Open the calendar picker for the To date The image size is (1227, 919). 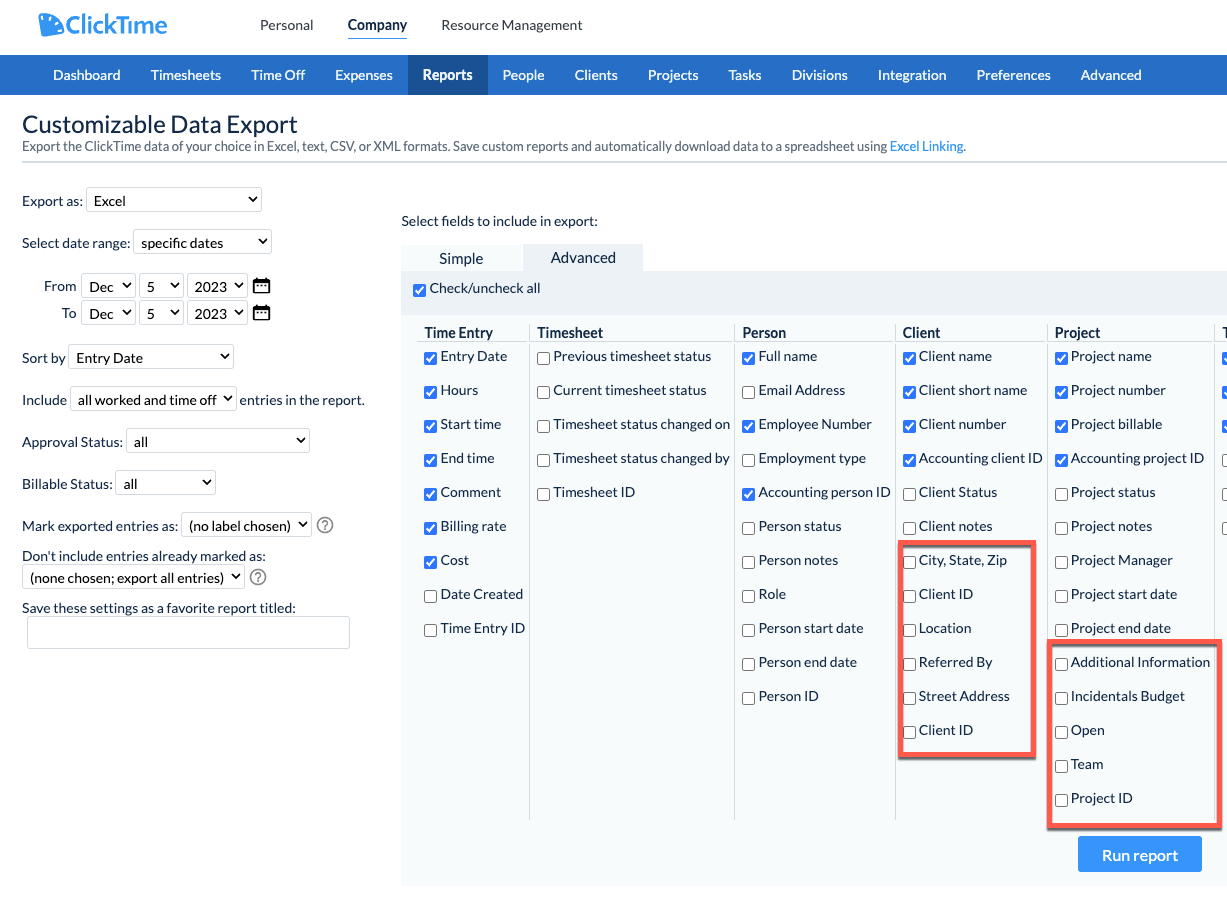tap(261, 312)
